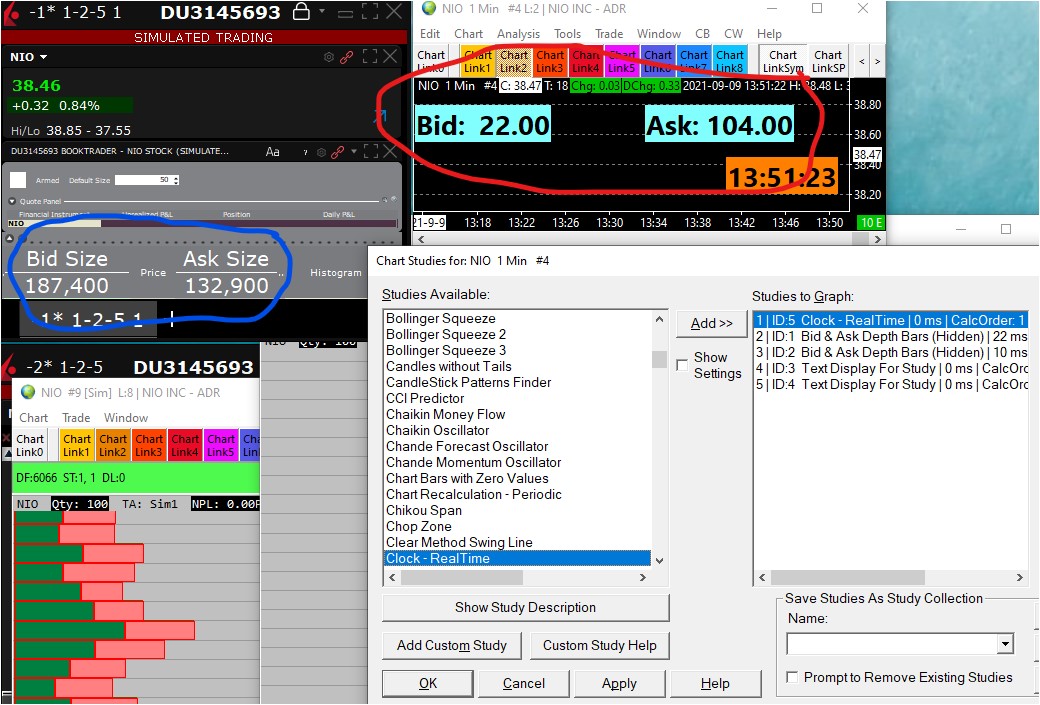The width and height of the screenshot is (1040, 705).
Task: Open the CW menu in chart #4
Action: coord(733,33)
